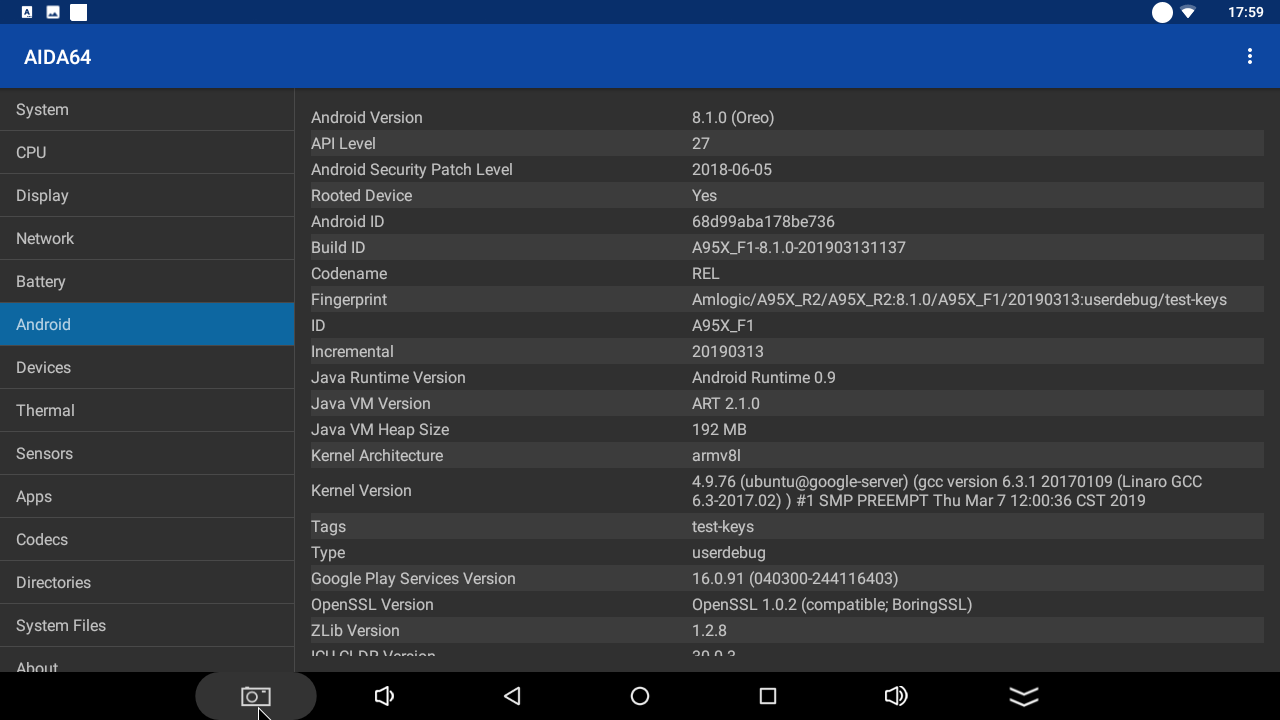Select the Tags row label
Viewport: 1280px width, 720px height.
point(328,527)
